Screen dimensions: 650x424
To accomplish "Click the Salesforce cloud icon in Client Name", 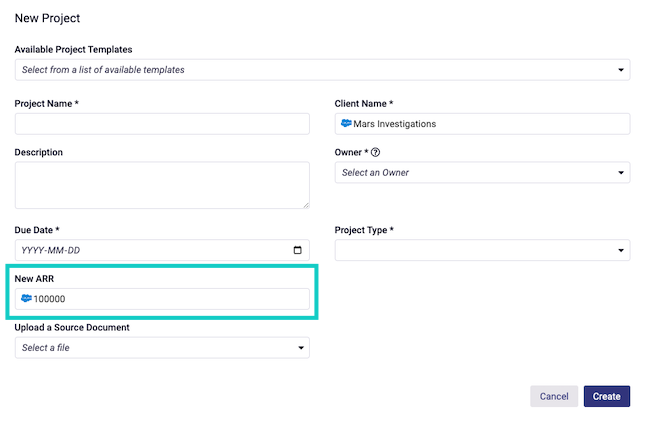I will tap(346, 123).
